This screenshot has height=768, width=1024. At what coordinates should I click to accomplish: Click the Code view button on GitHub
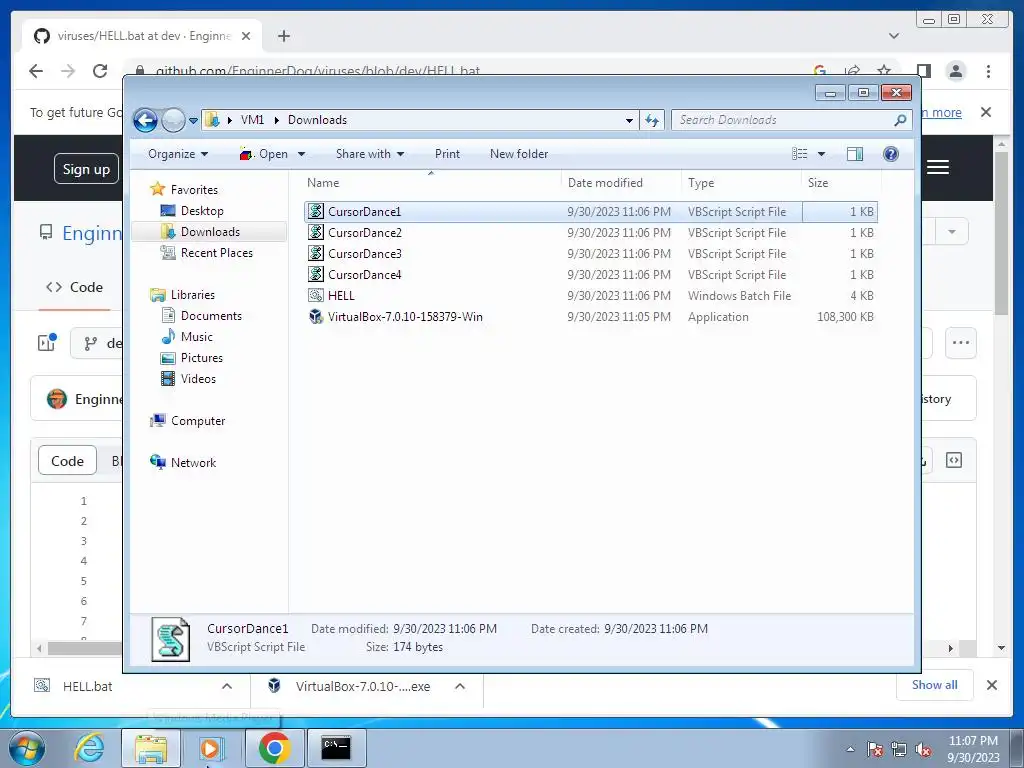click(67, 461)
